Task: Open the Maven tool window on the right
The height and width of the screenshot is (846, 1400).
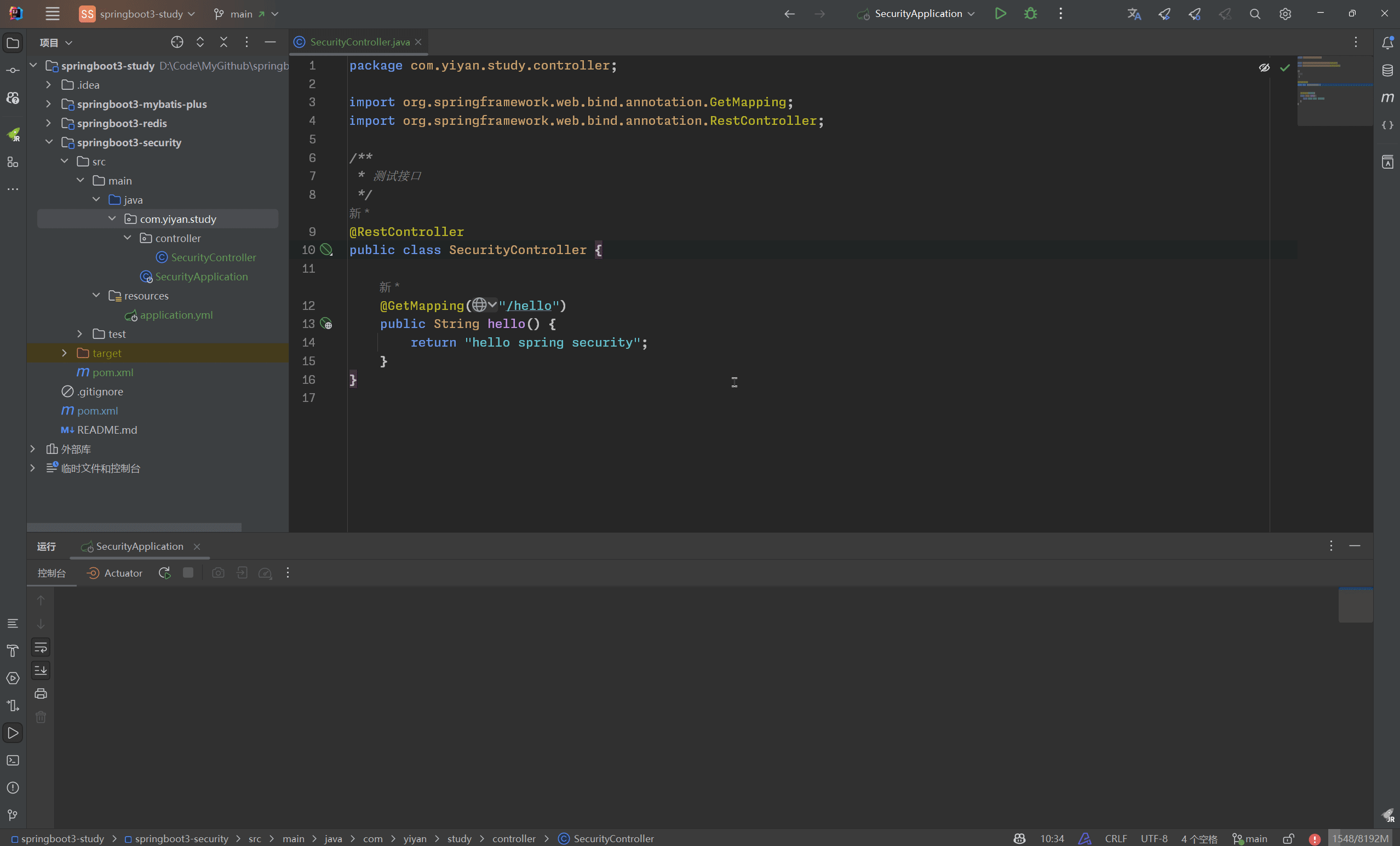Action: coord(1388,97)
